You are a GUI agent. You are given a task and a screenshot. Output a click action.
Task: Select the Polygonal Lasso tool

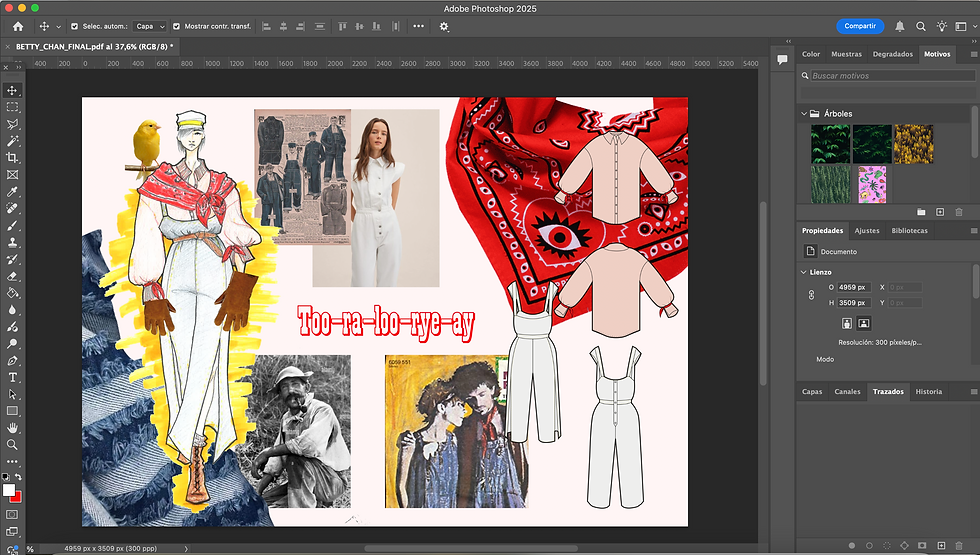click(x=12, y=124)
